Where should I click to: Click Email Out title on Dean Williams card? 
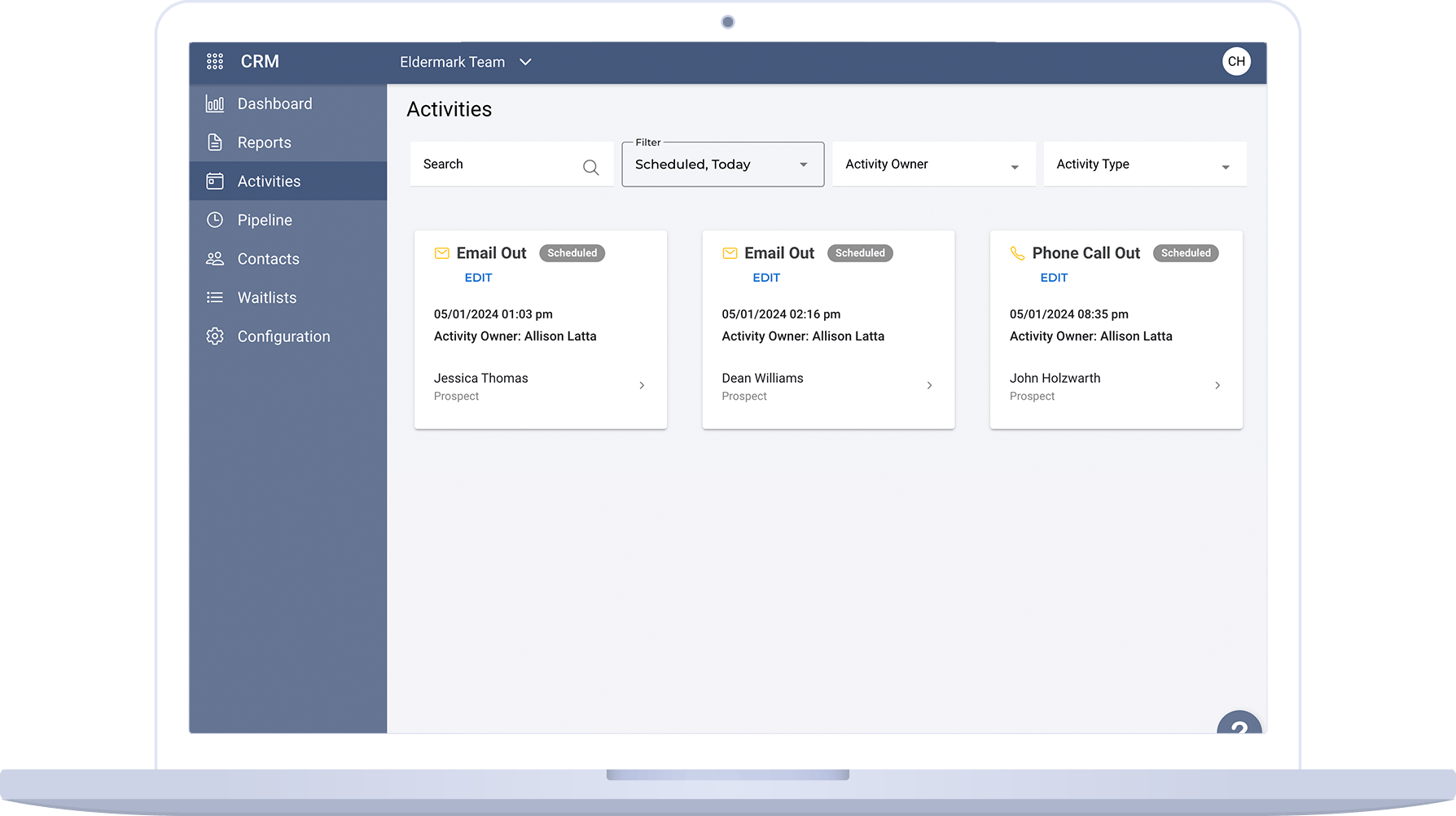[779, 253]
